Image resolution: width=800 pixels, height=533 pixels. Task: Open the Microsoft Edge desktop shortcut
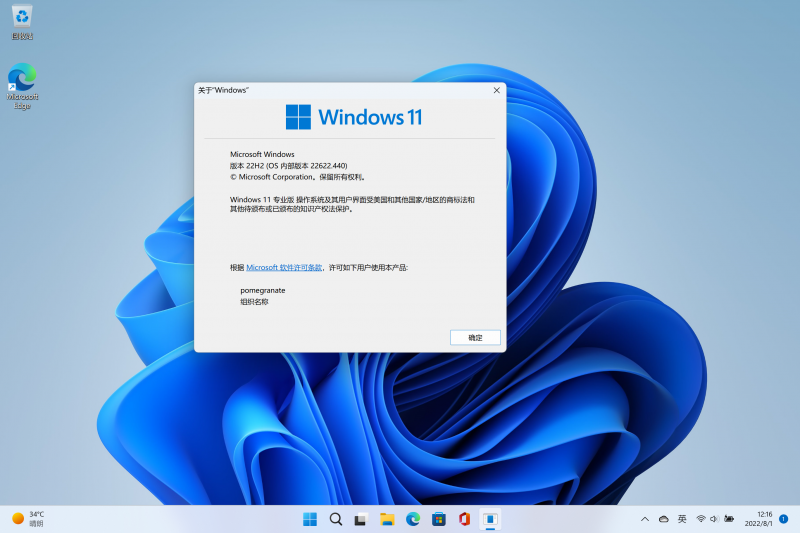click(22, 86)
